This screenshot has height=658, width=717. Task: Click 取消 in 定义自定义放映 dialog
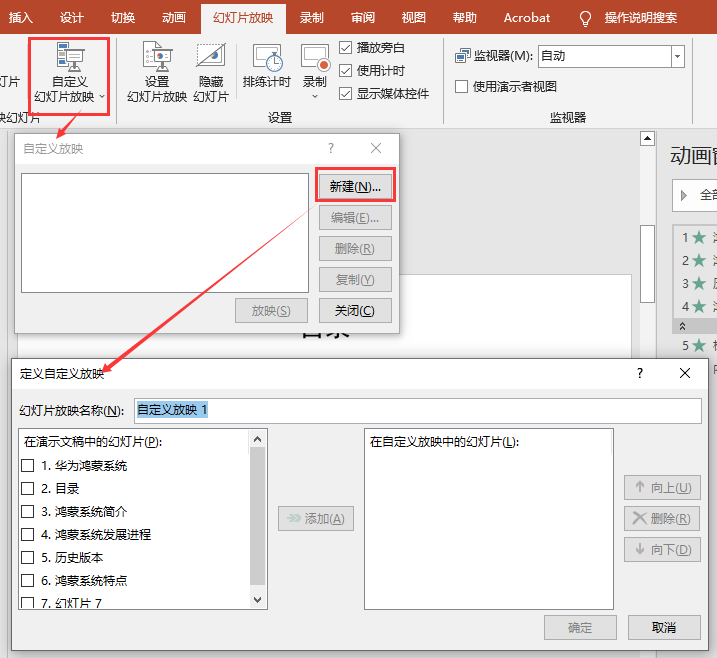click(663, 628)
